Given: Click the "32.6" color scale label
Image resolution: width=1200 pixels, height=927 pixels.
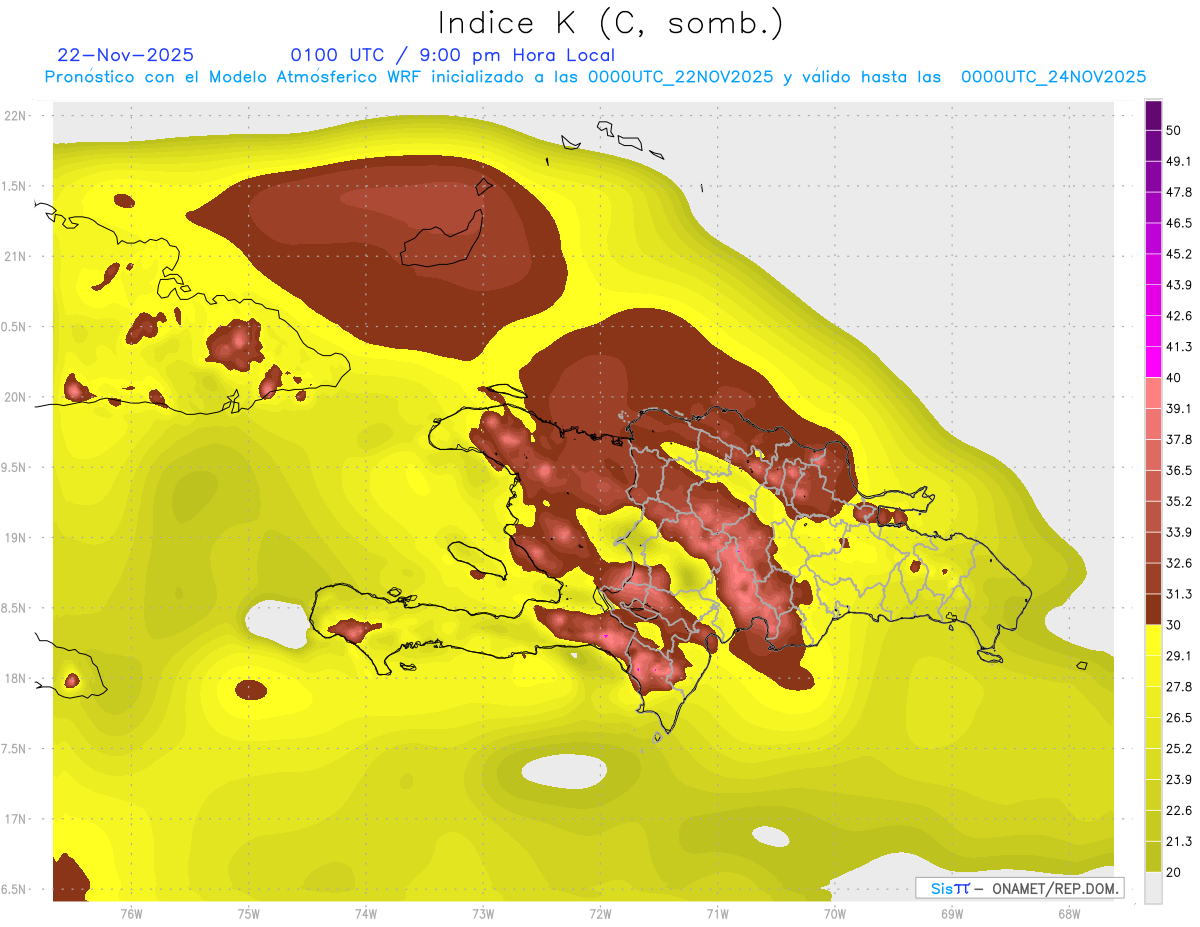Looking at the screenshot, I should tap(1179, 564).
